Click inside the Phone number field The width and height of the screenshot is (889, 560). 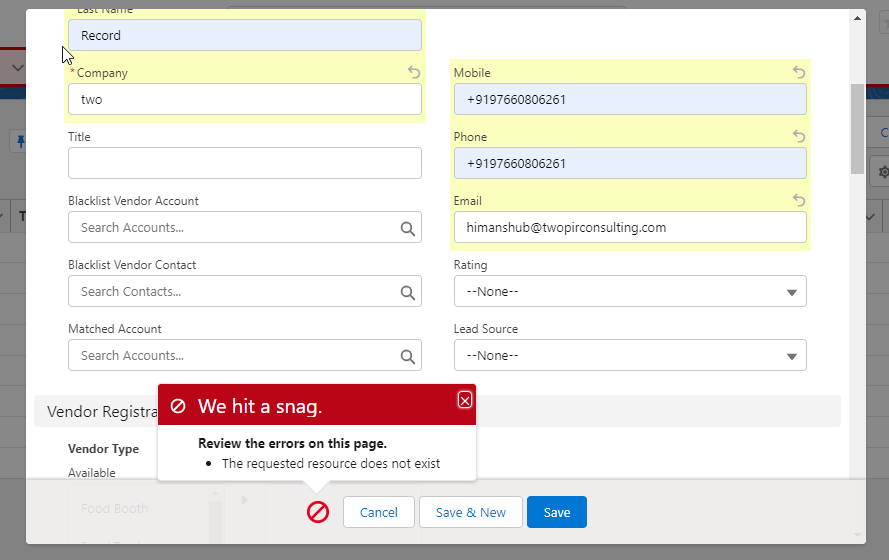630,163
